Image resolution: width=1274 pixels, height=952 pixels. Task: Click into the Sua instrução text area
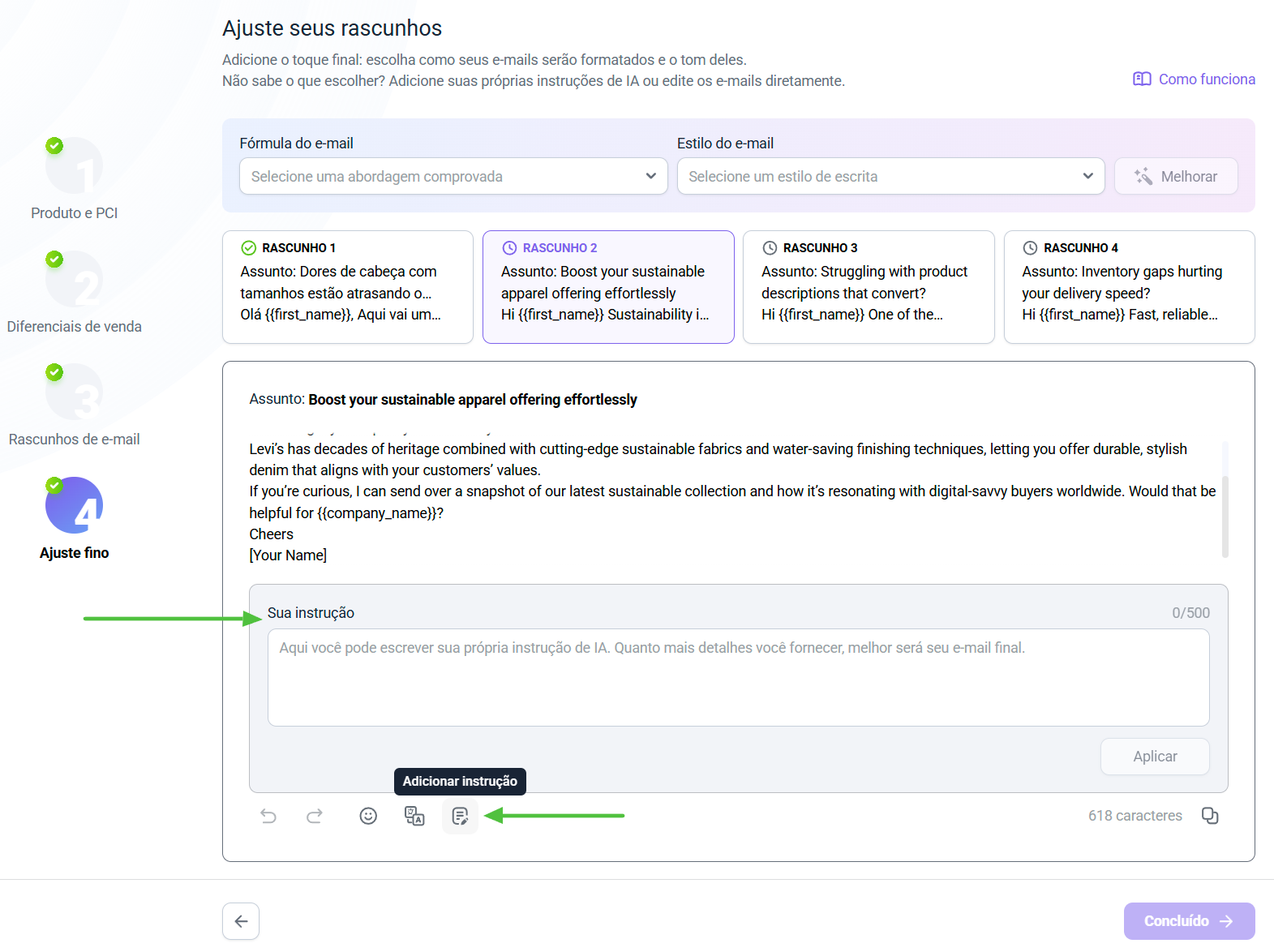[x=739, y=678]
